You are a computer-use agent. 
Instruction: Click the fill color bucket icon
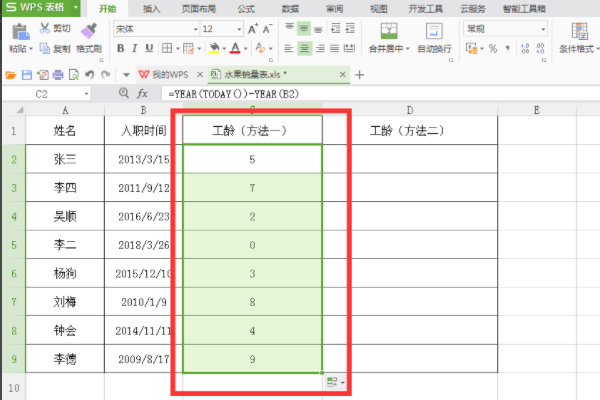214,48
